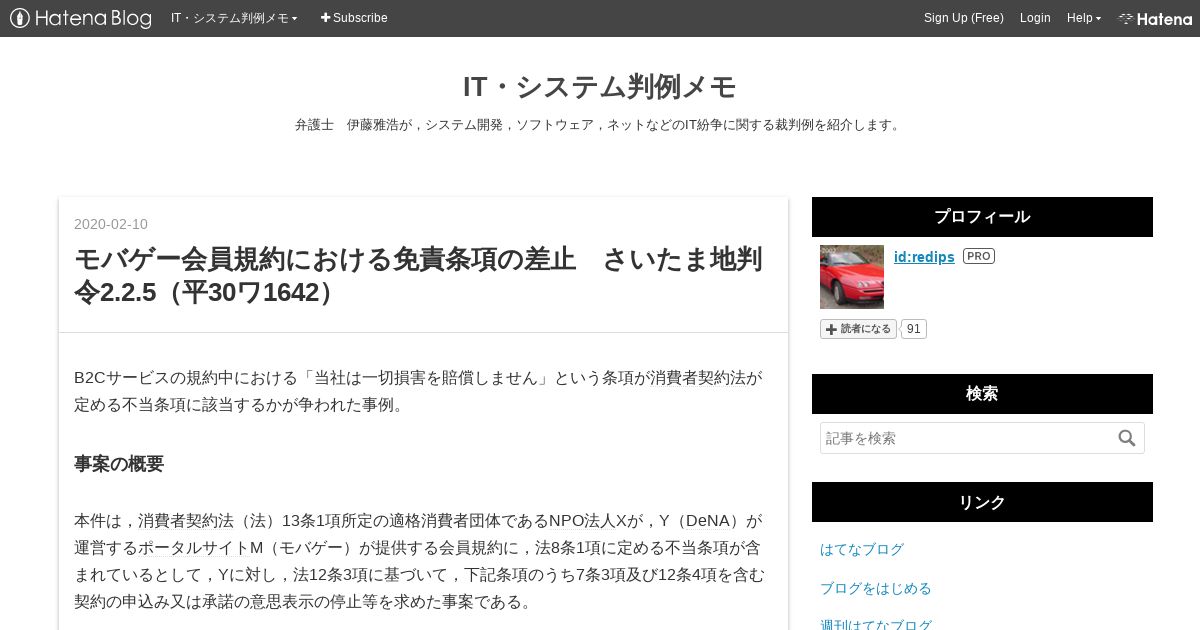Image resolution: width=1200 pixels, height=630 pixels.
Task: Go to Login
Action: point(1035,18)
